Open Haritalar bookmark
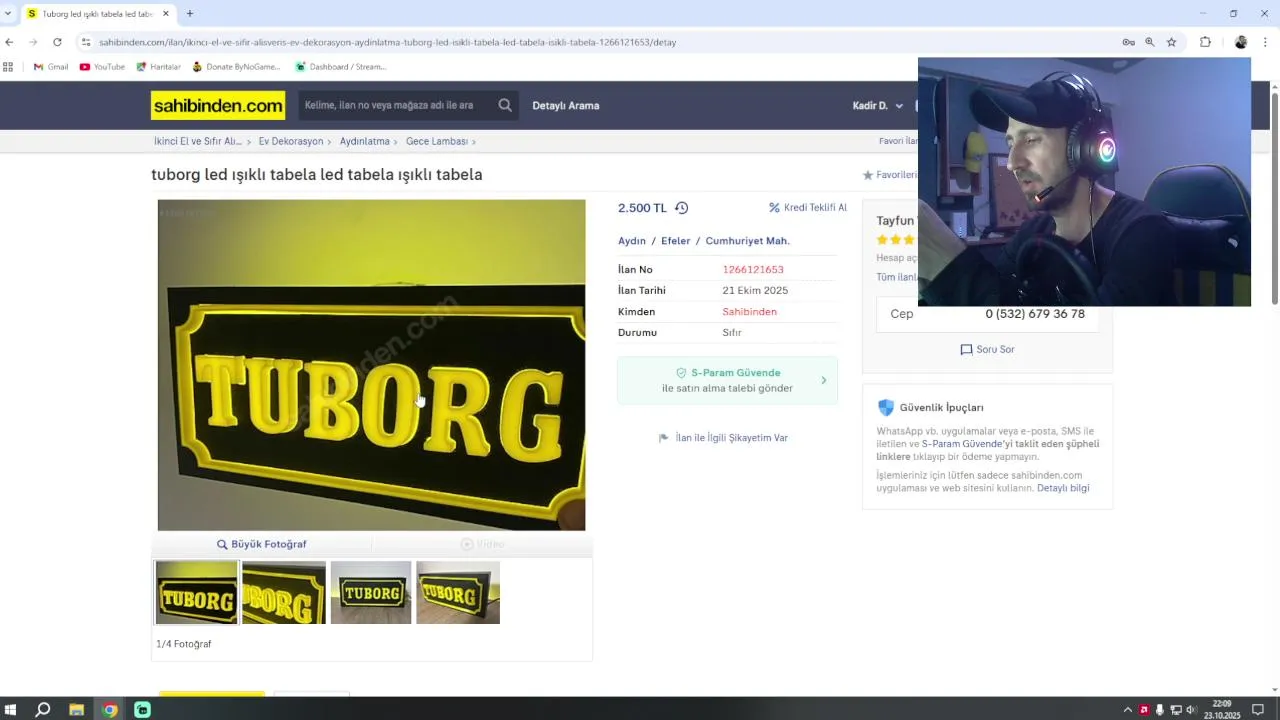This screenshot has width=1280, height=720. pos(158,67)
